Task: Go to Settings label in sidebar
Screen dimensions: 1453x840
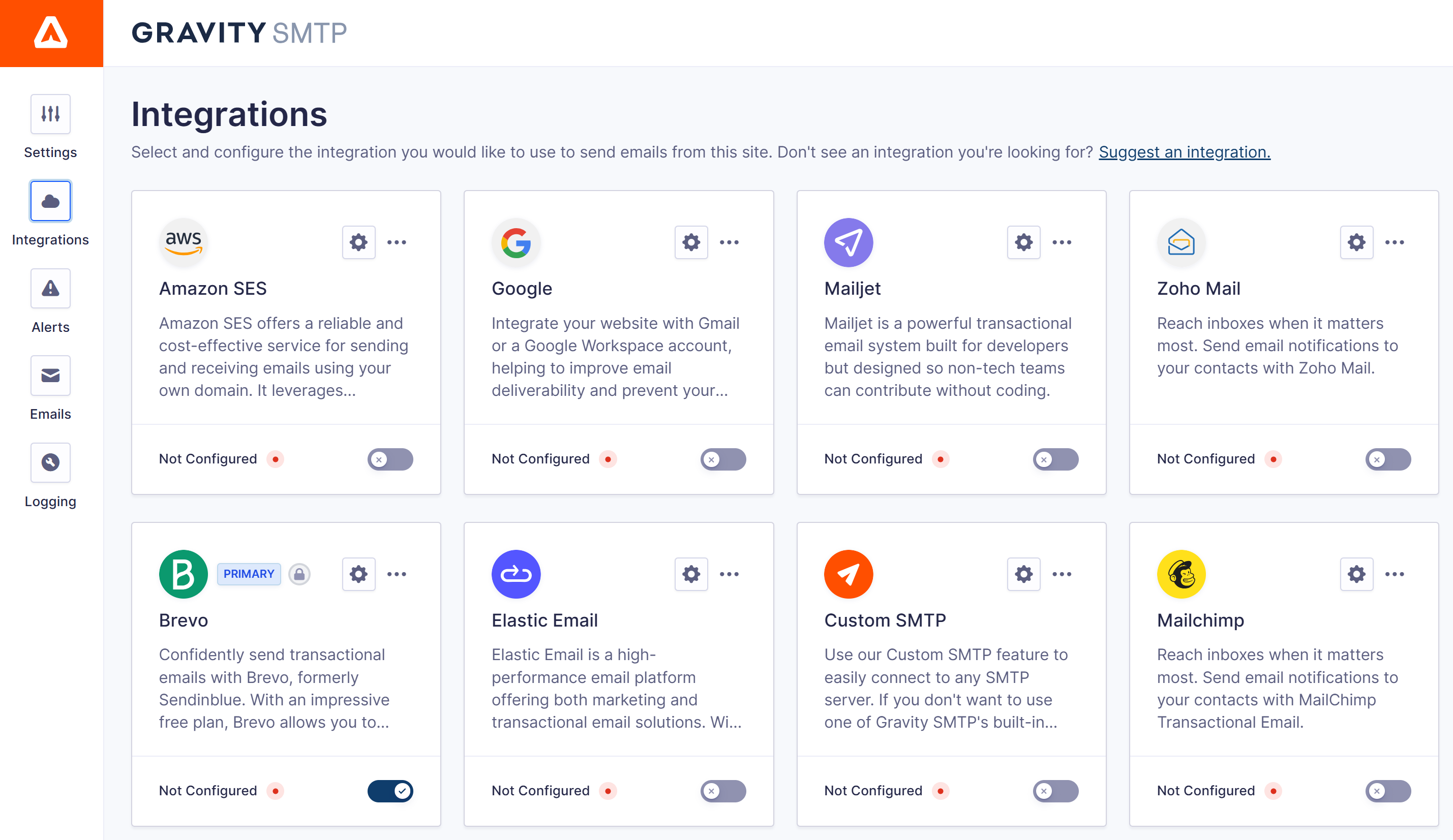Action: (x=51, y=152)
